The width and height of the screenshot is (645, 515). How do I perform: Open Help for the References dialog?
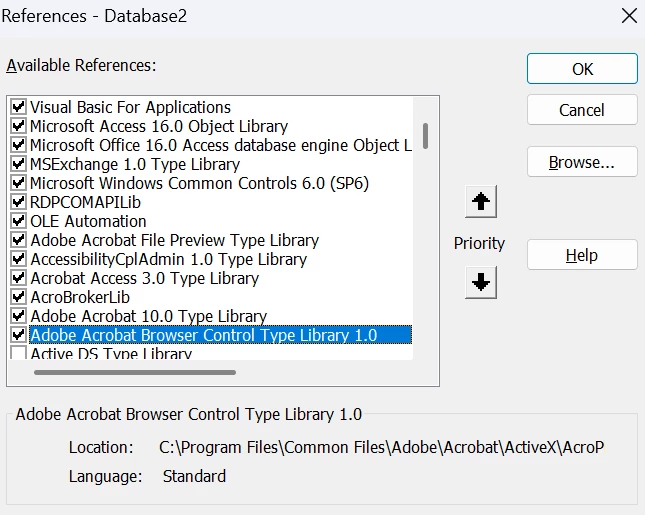coord(582,255)
